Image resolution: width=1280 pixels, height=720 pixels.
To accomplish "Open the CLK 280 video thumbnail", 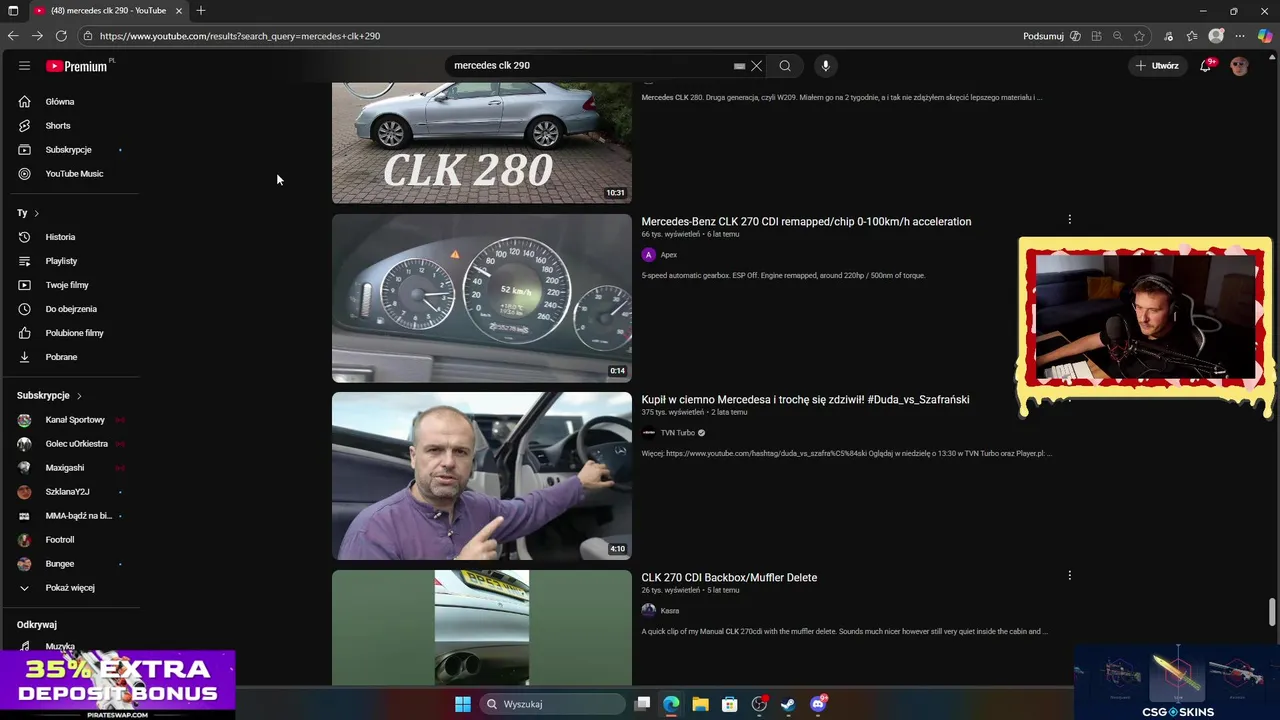I will 482,143.
